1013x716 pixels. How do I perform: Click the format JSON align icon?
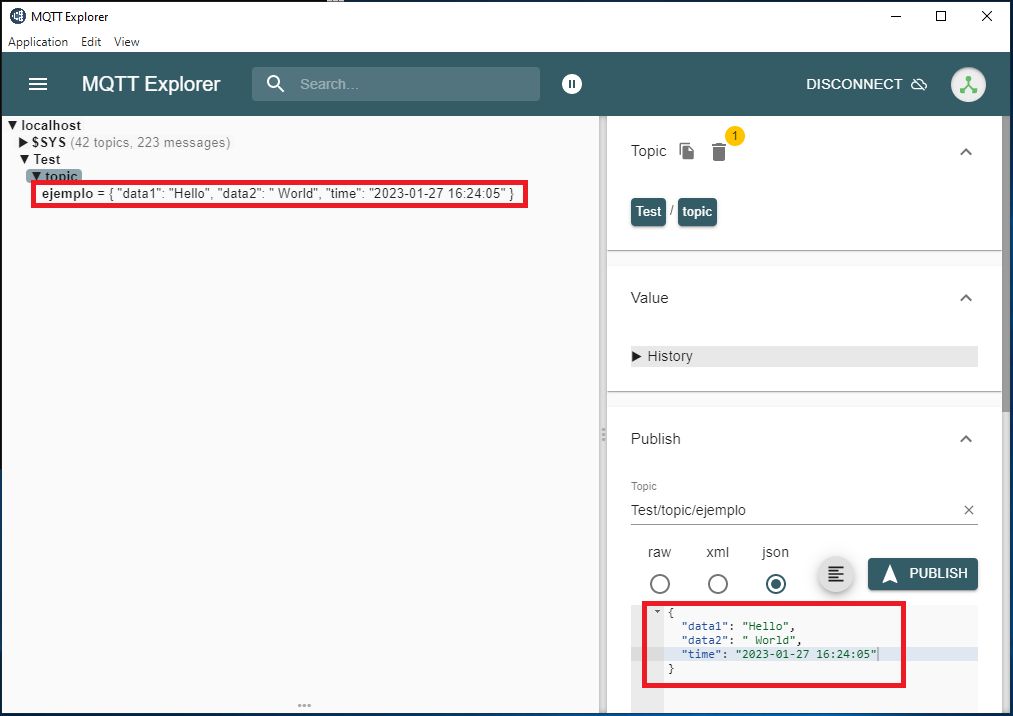(x=835, y=574)
